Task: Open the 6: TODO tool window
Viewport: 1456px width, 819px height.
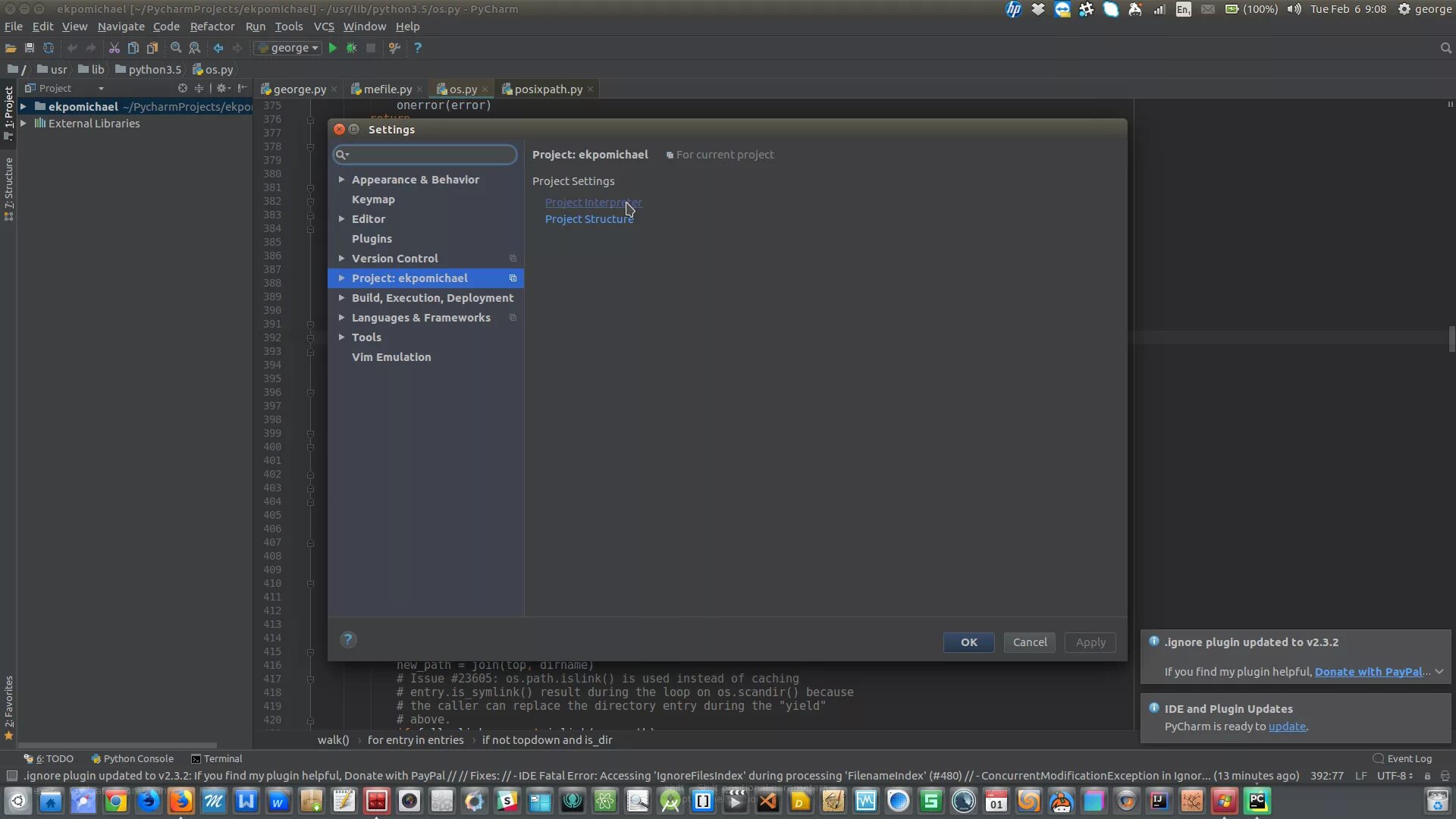Action: [x=49, y=758]
